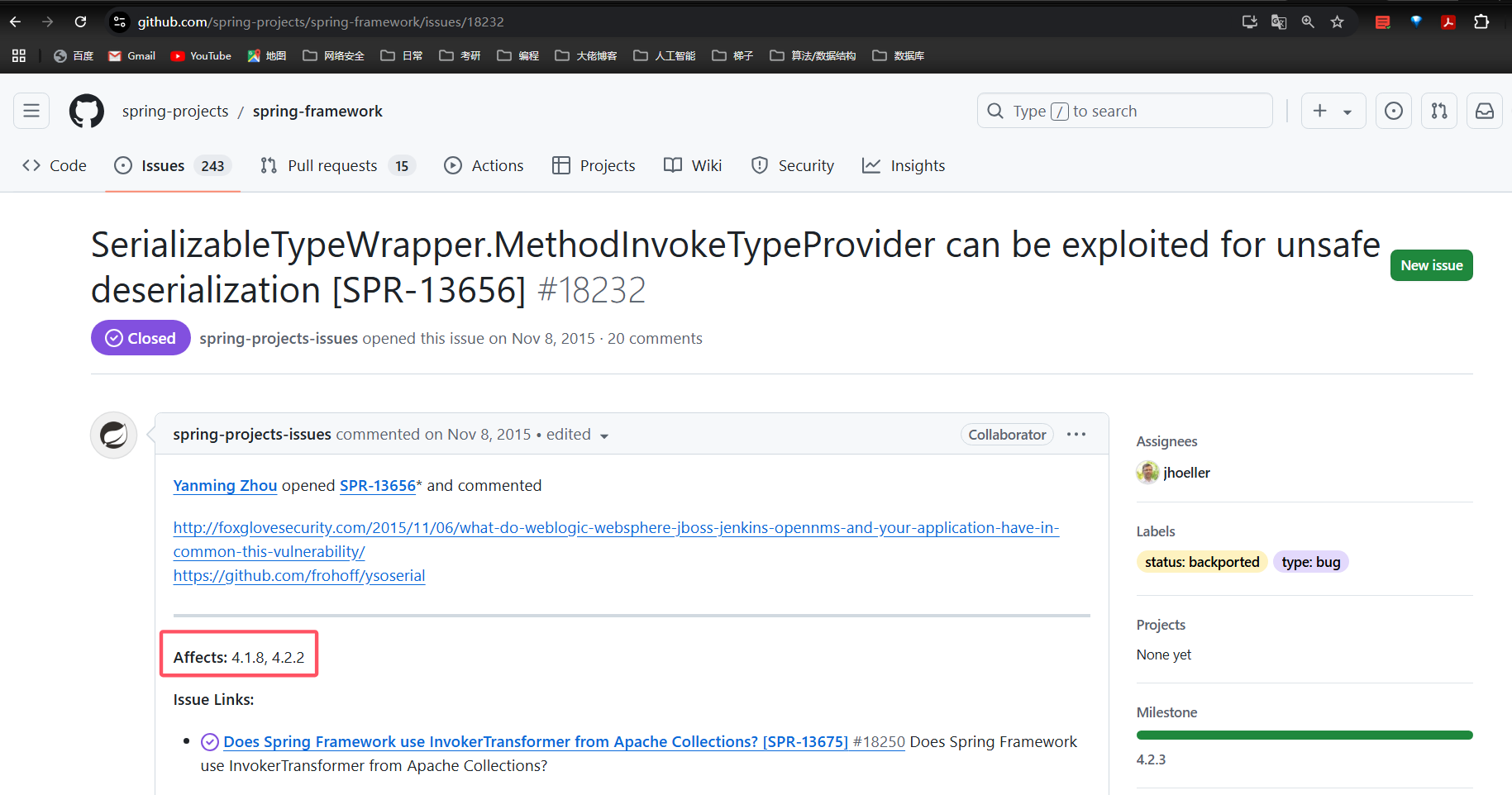Expand the 数据库 bookmark folder
This screenshot has width=1512, height=795.
click(x=899, y=55)
